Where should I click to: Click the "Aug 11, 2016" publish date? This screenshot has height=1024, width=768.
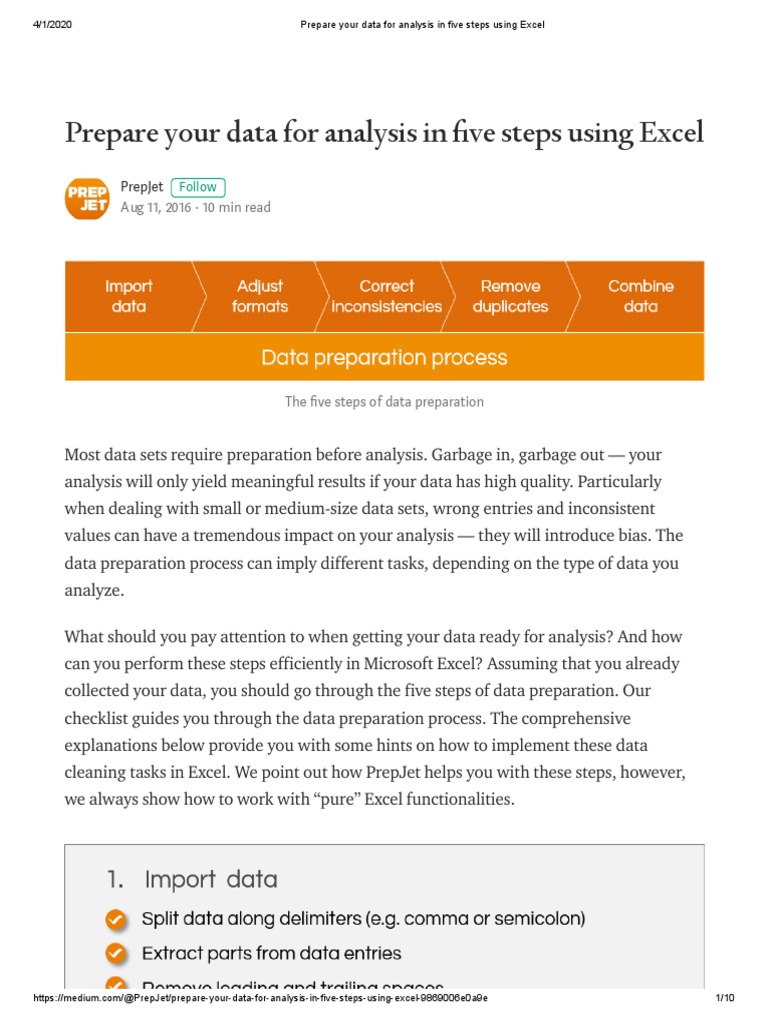(x=156, y=208)
